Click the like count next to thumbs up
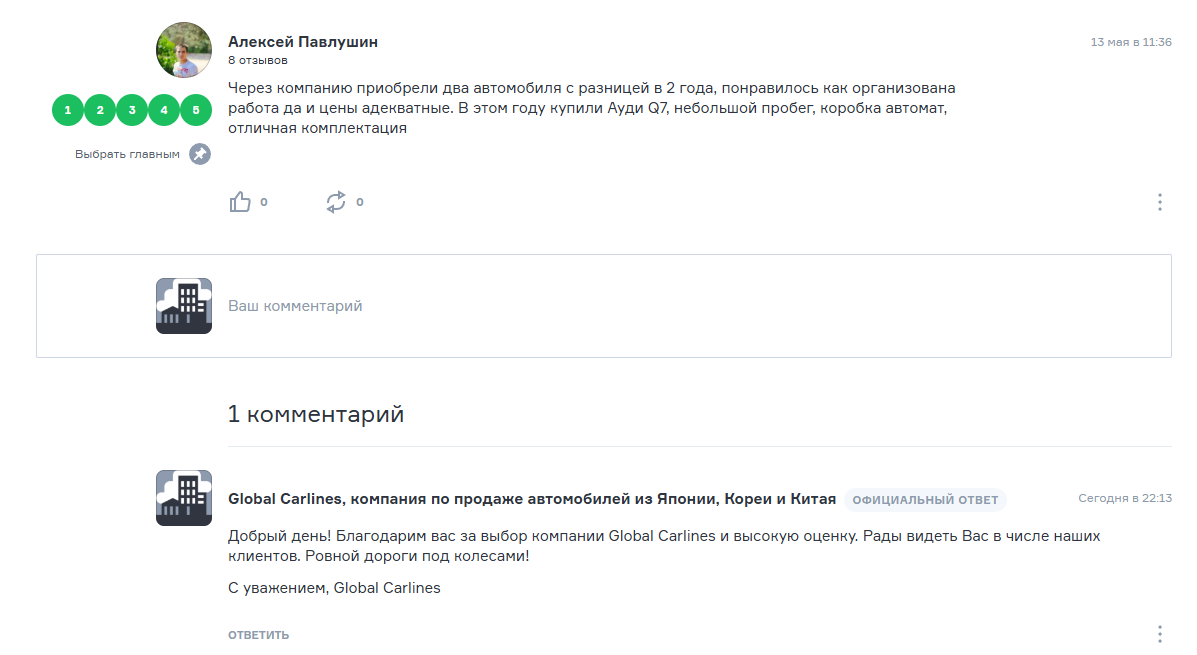1197x655 pixels. point(264,202)
